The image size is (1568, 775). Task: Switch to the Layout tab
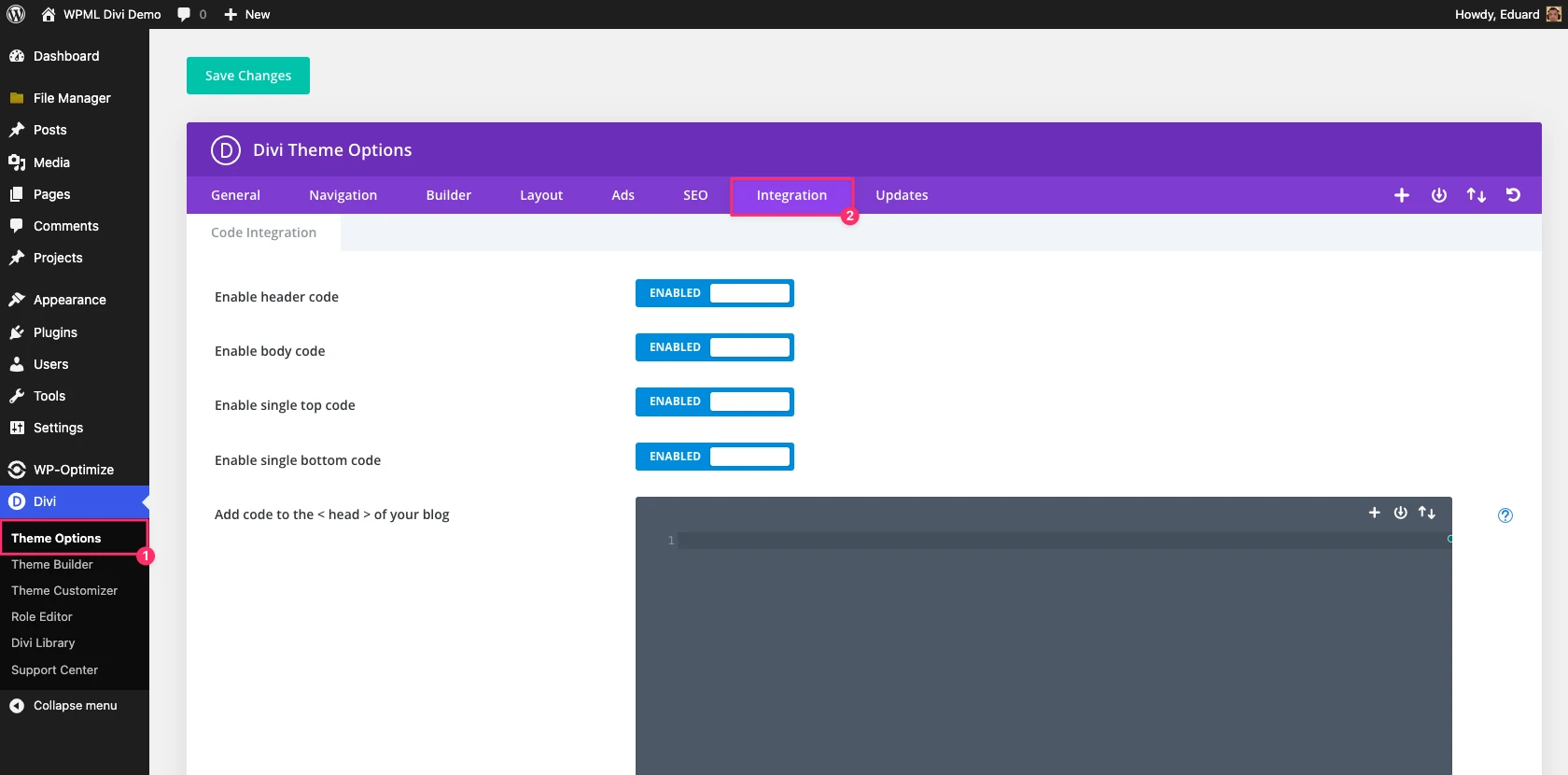(541, 195)
